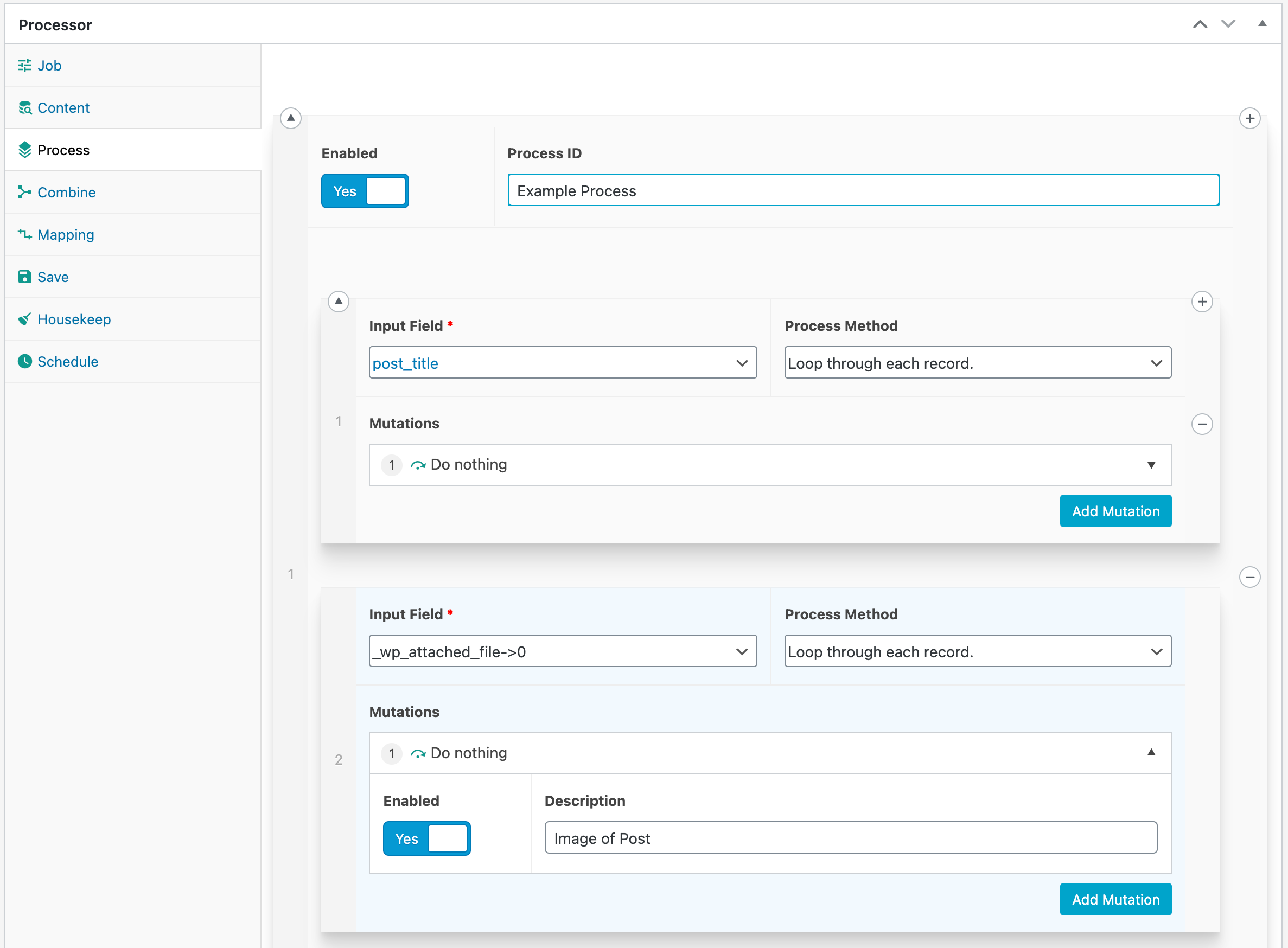Toggle the Processor panel with triangle icon
Image resolution: width=1288 pixels, height=948 pixels.
1262,23
